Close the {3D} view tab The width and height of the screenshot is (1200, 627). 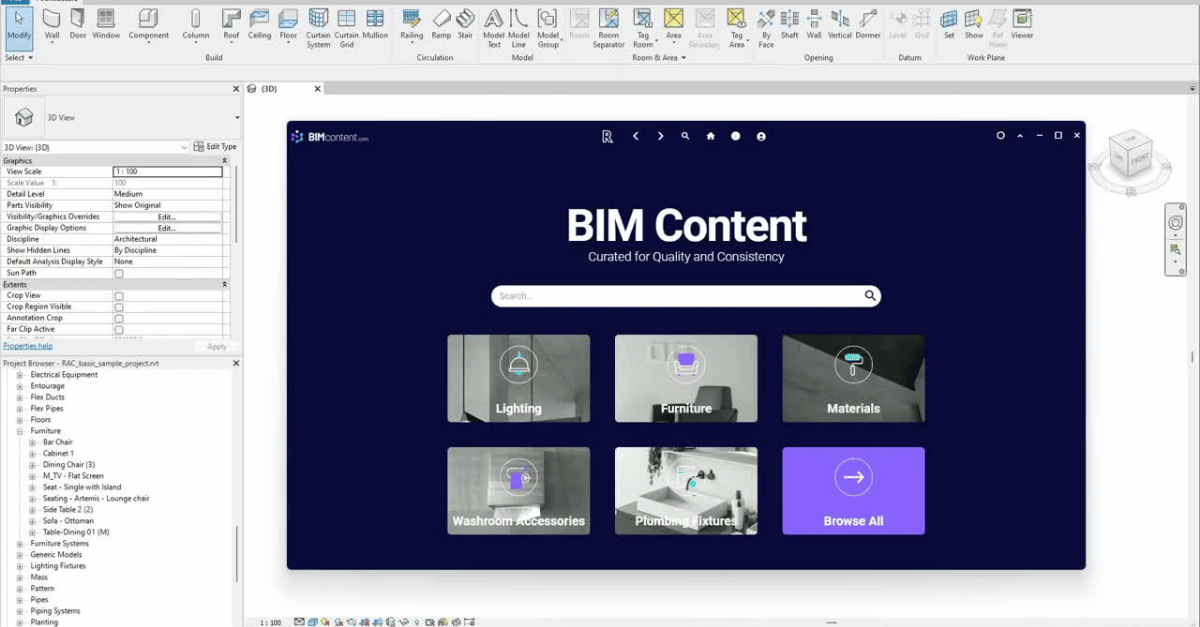coord(318,89)
